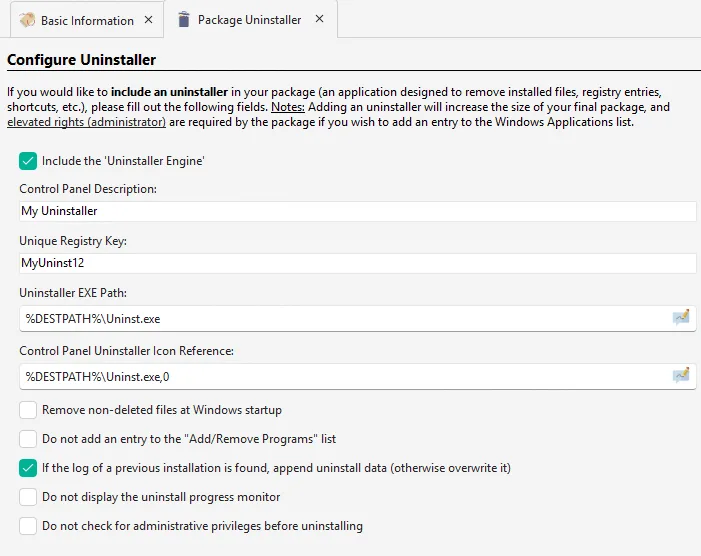This screenshot has width=701, height=556.
Task: Click the Basic Information tab icon
Action: [x=27, y=20]
